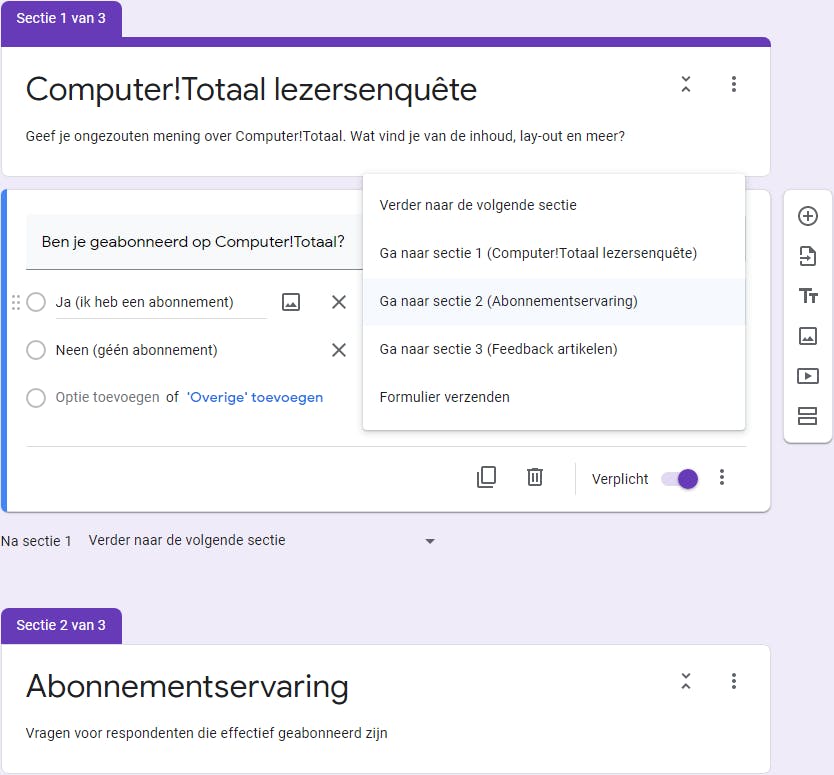Click ''Overige' toevoegen' link

tap(255, 397)
